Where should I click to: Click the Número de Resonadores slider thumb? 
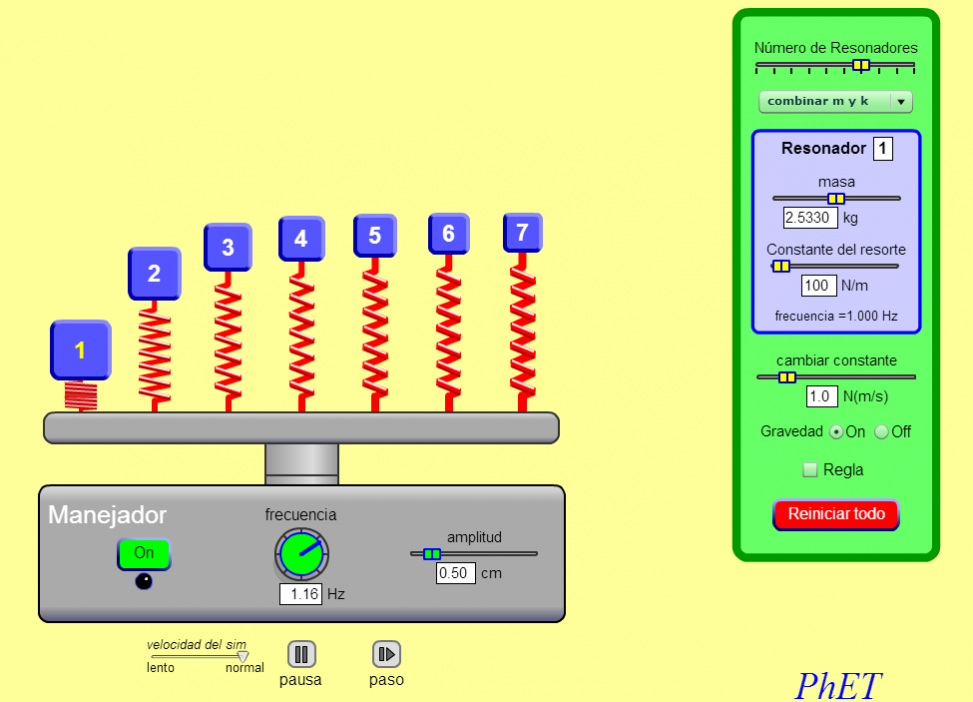tap(861, 65)
